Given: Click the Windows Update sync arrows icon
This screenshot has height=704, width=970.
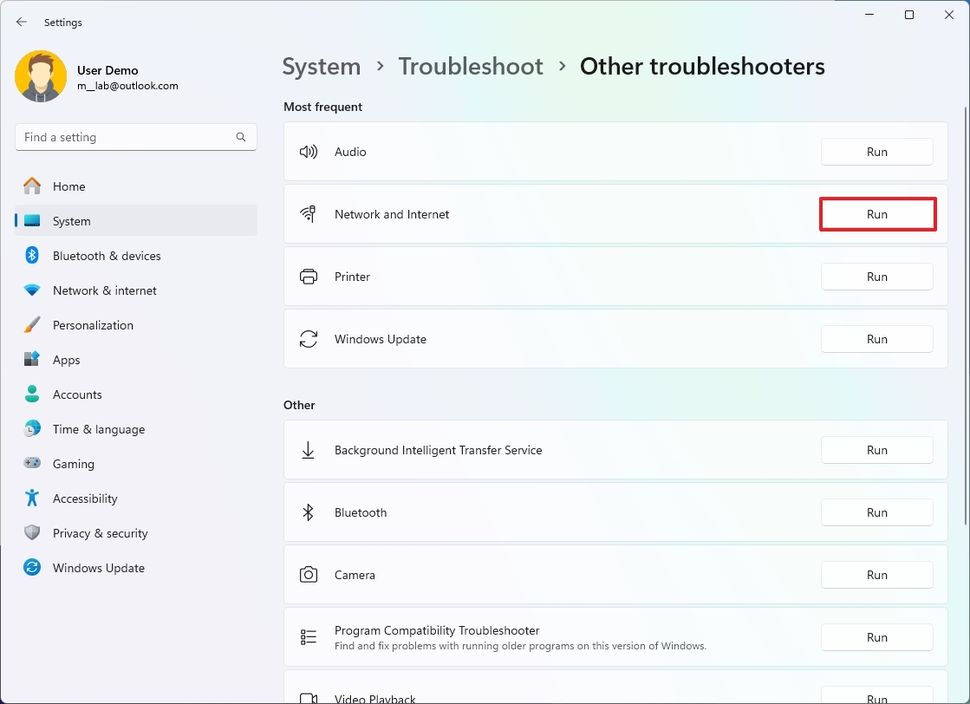Looking at the screenshot, I should pyautogui.click(x=309, y=339).
